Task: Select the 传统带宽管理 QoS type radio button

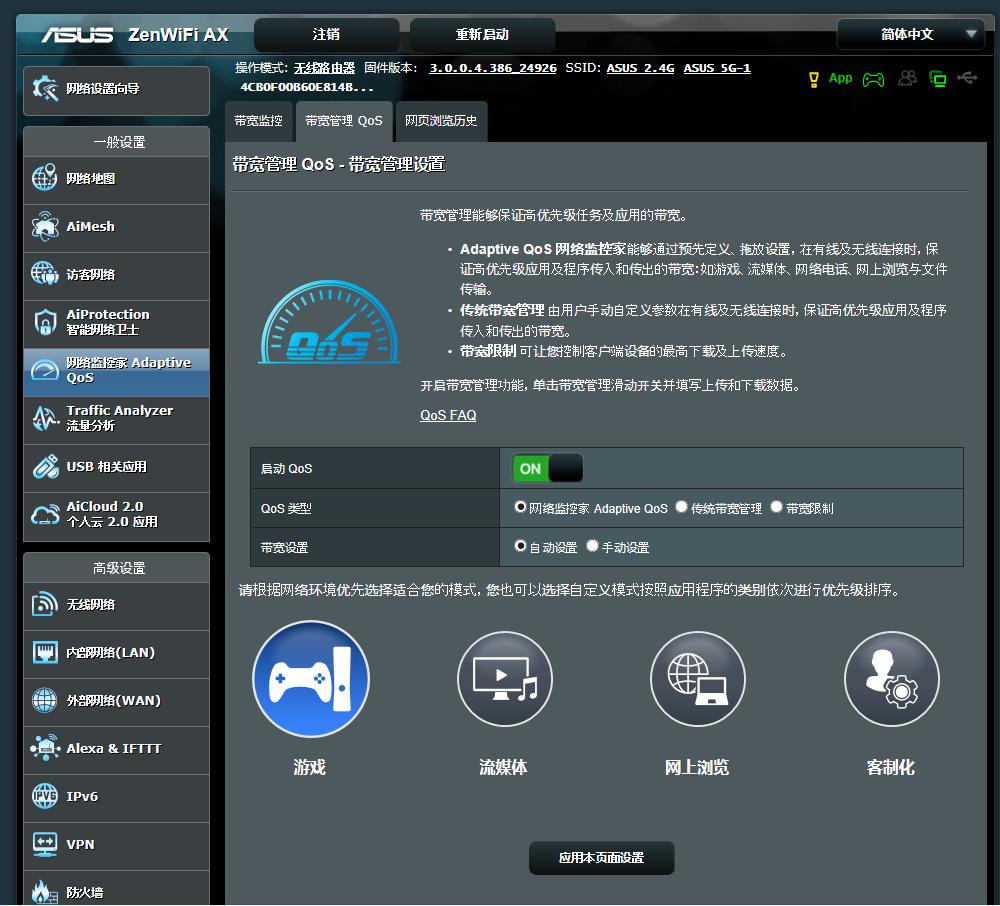Action: click(680, 506)
